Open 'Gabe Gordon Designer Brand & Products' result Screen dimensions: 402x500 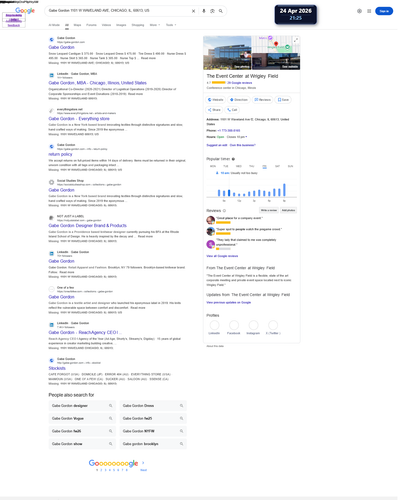[x=88, y=226]
